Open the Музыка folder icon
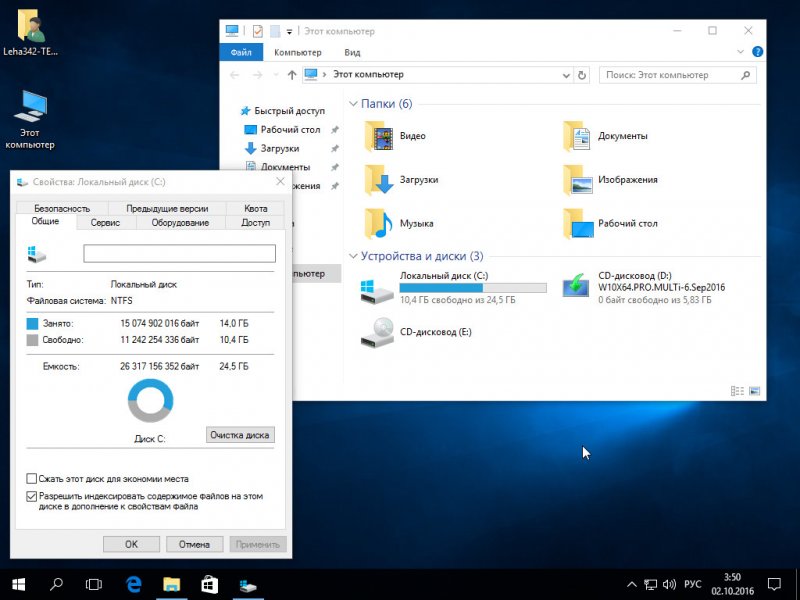This screenshot has width=800, height=600. click(x=379, y=223)
